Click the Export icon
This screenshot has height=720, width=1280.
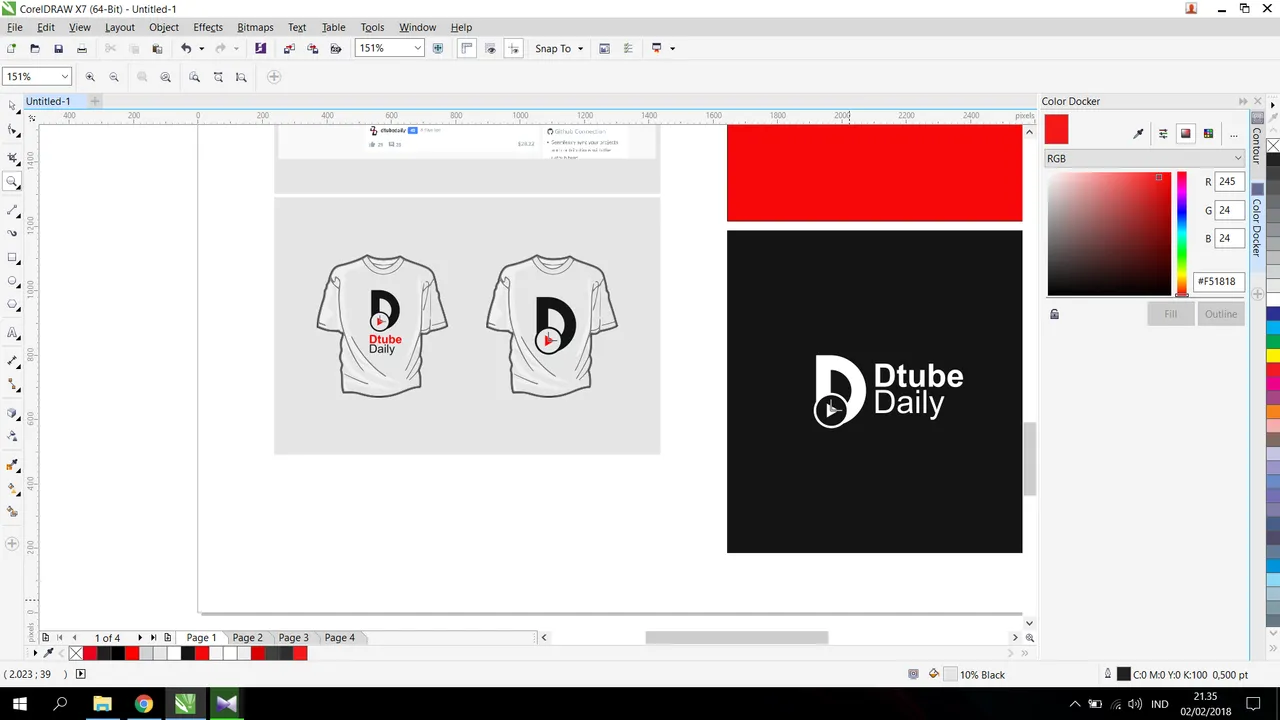pyautogui.click(x=313, y=48)
